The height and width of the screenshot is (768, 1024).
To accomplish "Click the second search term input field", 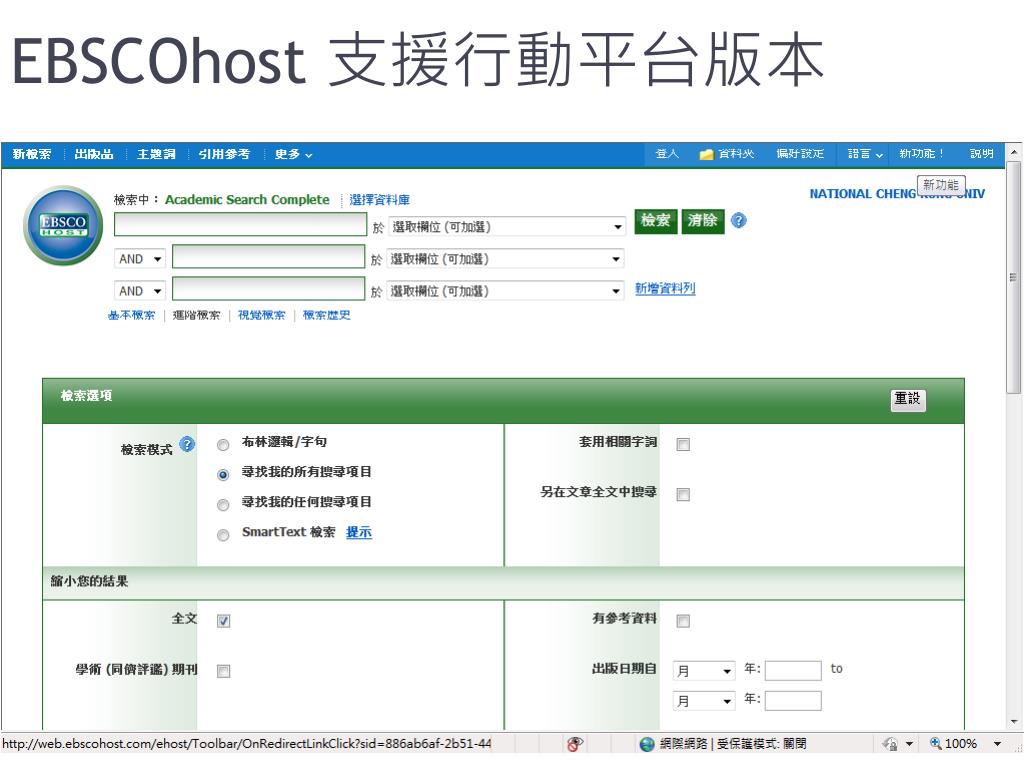I will tap(268, 256).
